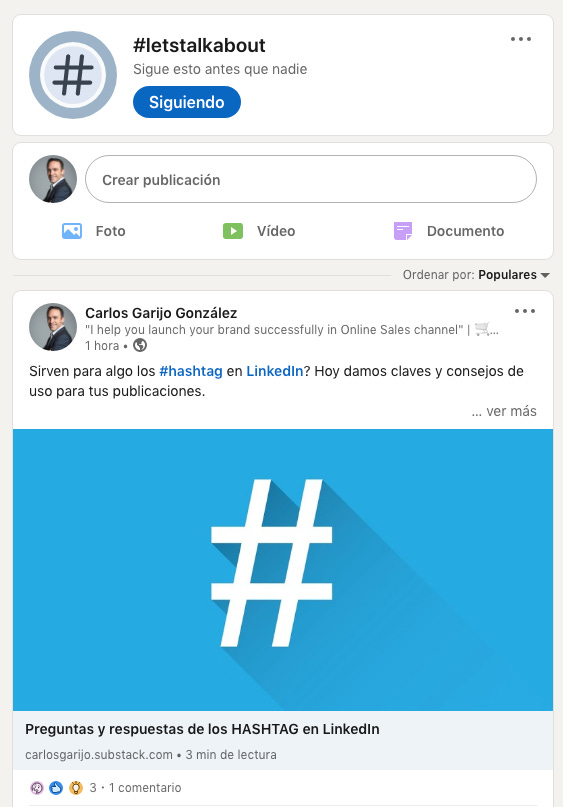The image size is (563, 807).
Task: Open article Preguntas y respuestas de los HASHTAG
Action: click(x=202, y=729)
